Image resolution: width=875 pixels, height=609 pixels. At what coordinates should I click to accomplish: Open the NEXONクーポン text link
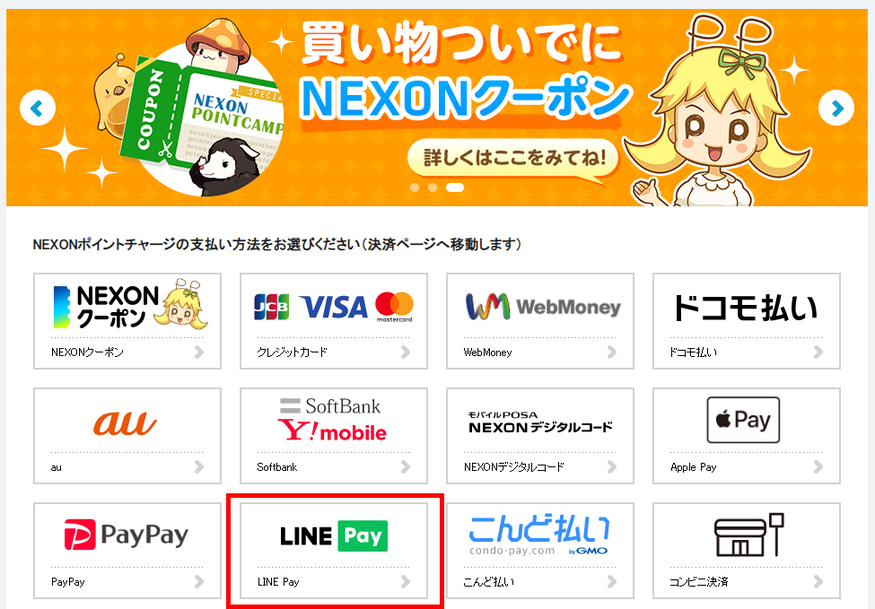(87, 352)
